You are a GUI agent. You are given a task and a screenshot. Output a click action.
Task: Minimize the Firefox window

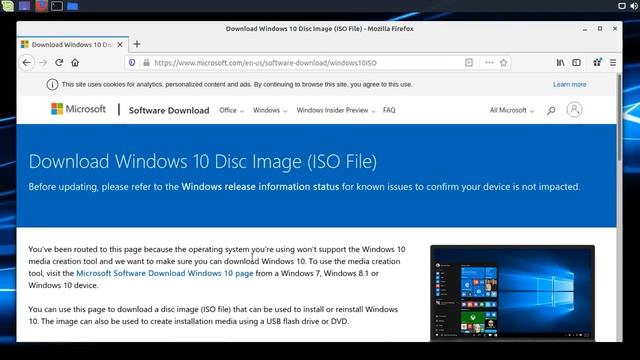584,29
